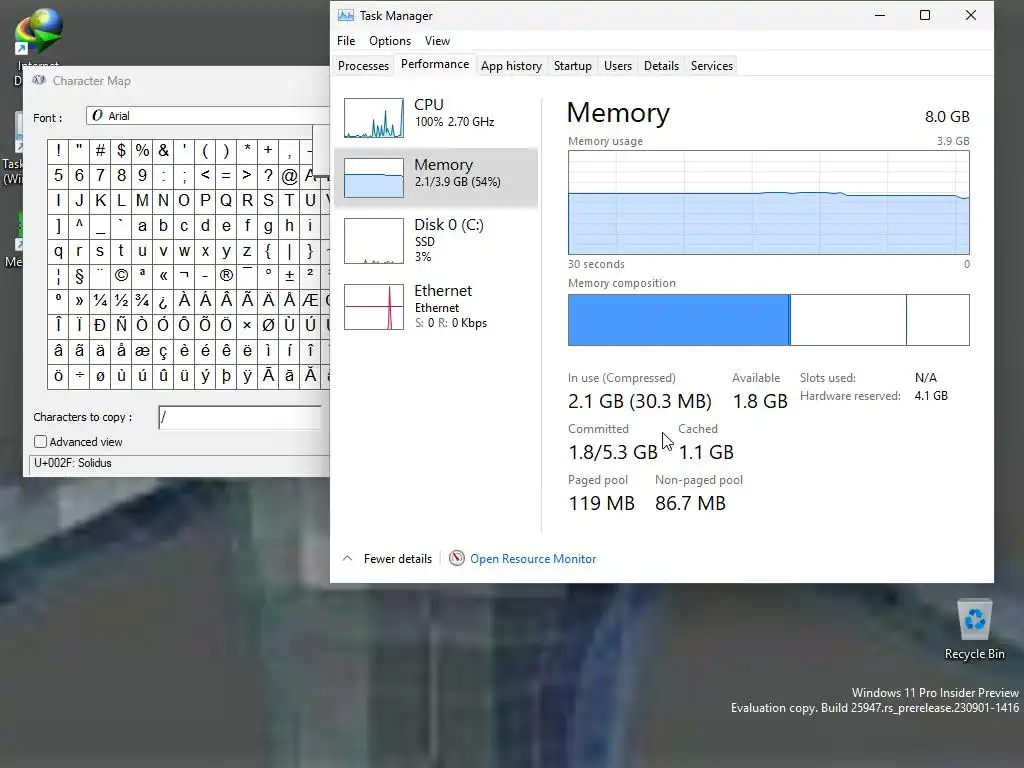Click the Characters to copy input field
The height and width of the screenshot is (768, 1024).
240,417
